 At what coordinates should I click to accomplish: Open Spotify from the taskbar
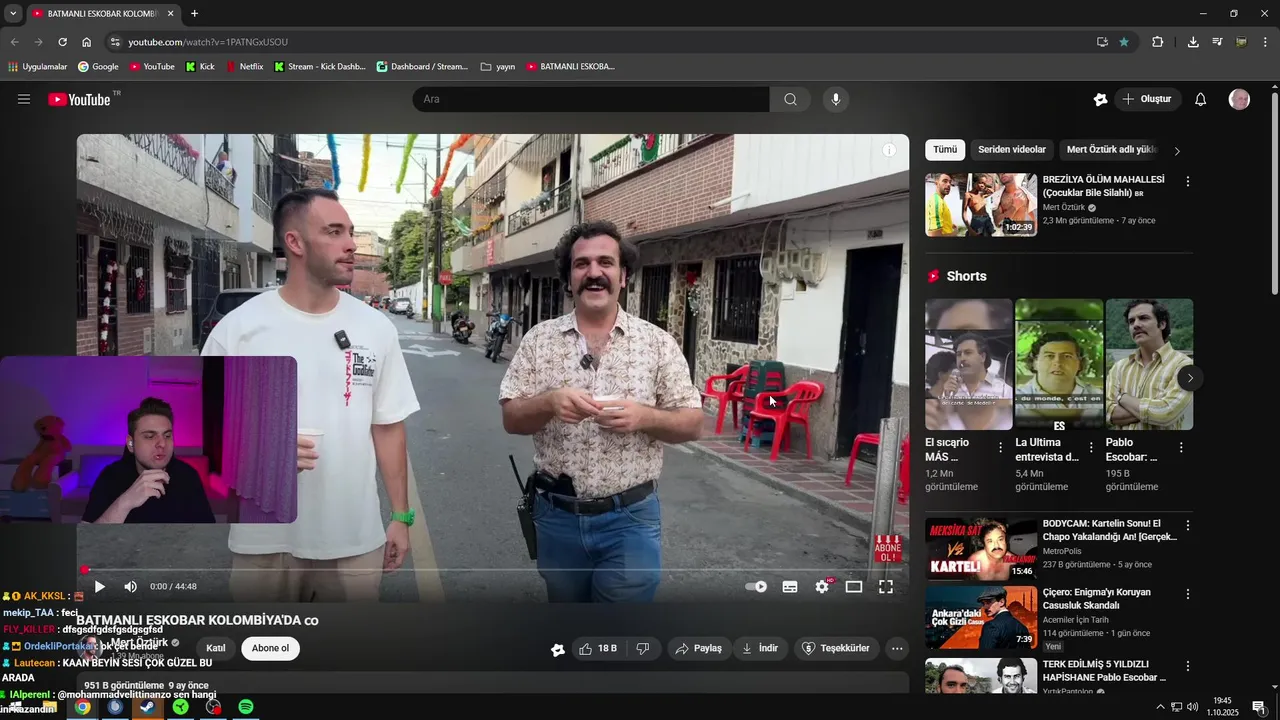[245, 707]
